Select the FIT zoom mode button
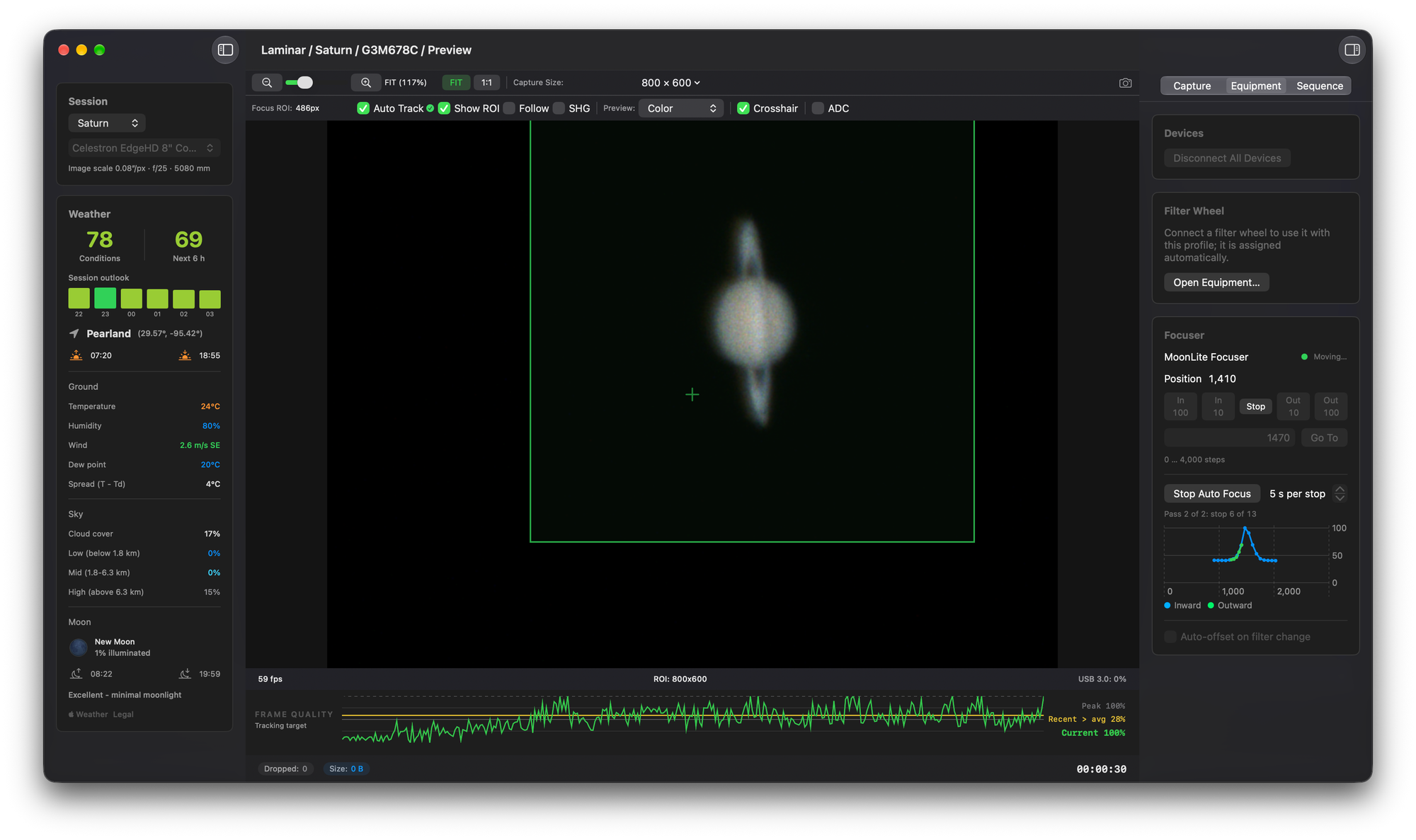 pyautogui.click(x=456, y=83)
